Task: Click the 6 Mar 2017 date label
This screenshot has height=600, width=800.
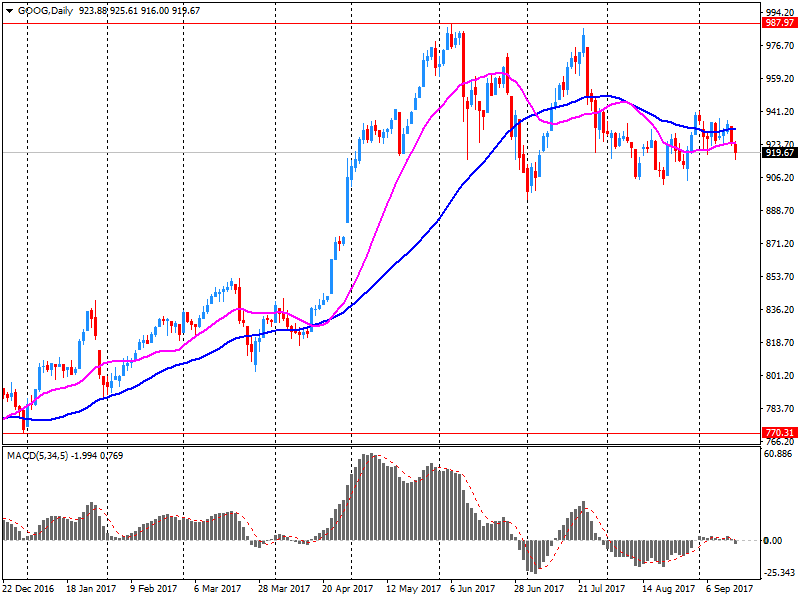Action: 217,589
